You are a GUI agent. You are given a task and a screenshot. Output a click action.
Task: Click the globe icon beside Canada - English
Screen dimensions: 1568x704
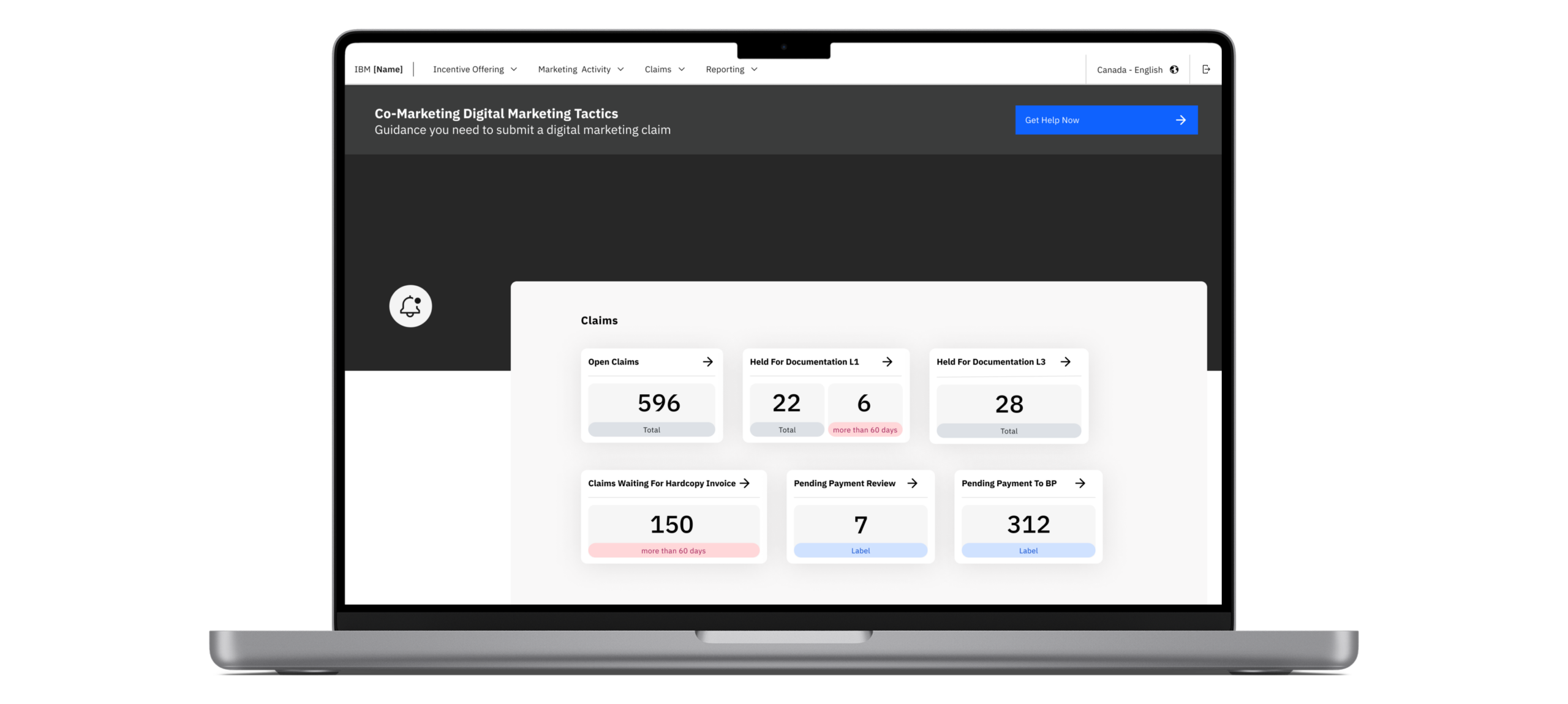1174,69
